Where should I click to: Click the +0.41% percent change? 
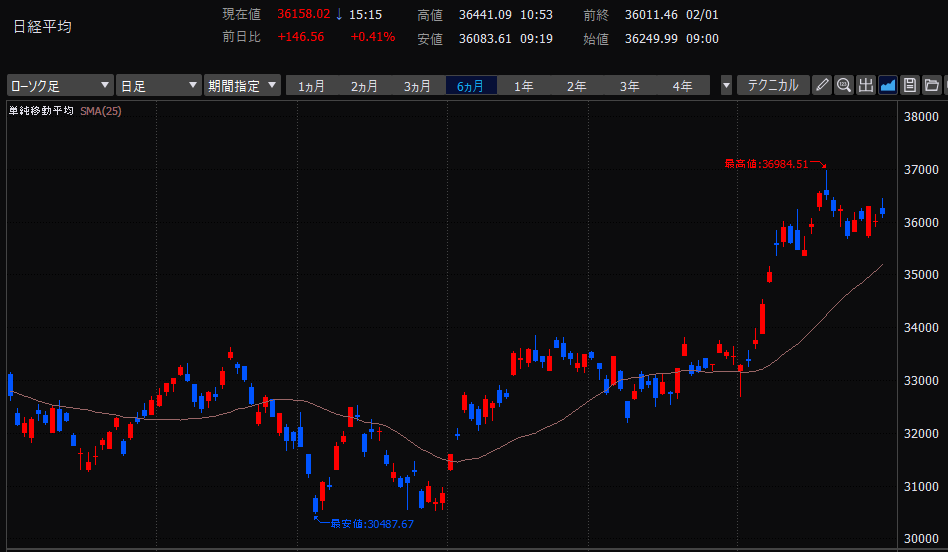(x=373, y=37)
